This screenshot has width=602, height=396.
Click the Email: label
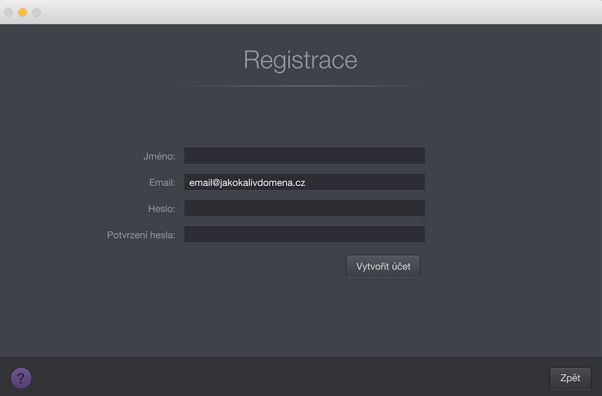162,182
